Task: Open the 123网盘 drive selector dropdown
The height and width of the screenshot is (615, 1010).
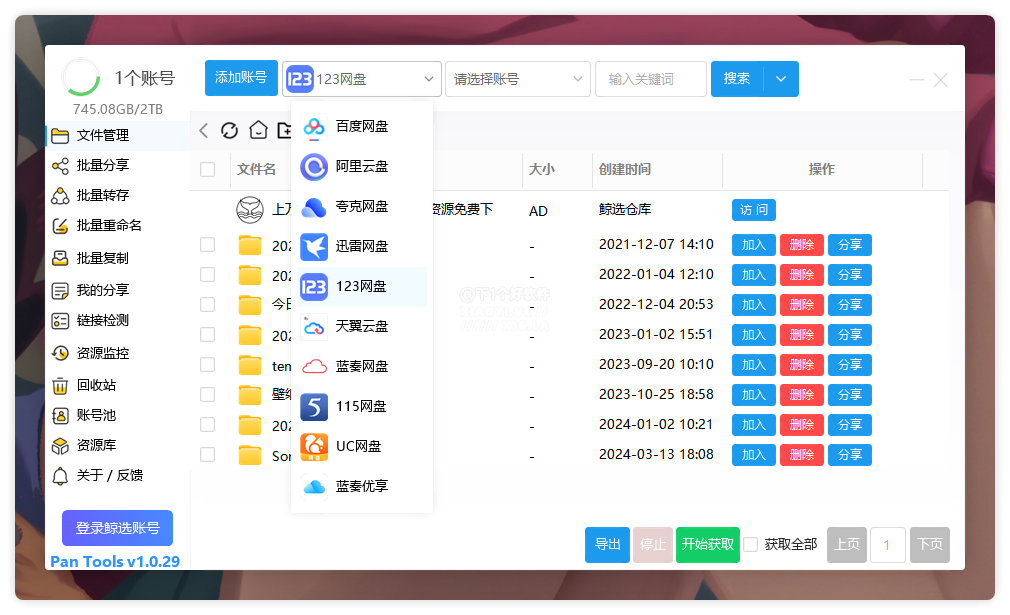Action: 362,79
